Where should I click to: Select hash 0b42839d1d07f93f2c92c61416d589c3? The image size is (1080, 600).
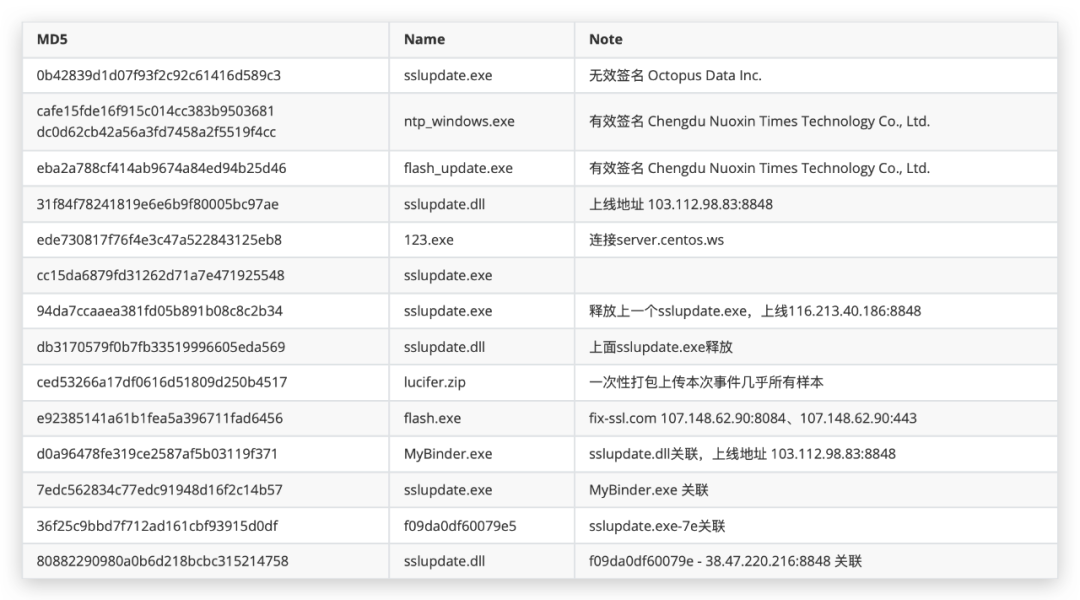point(158,75)
